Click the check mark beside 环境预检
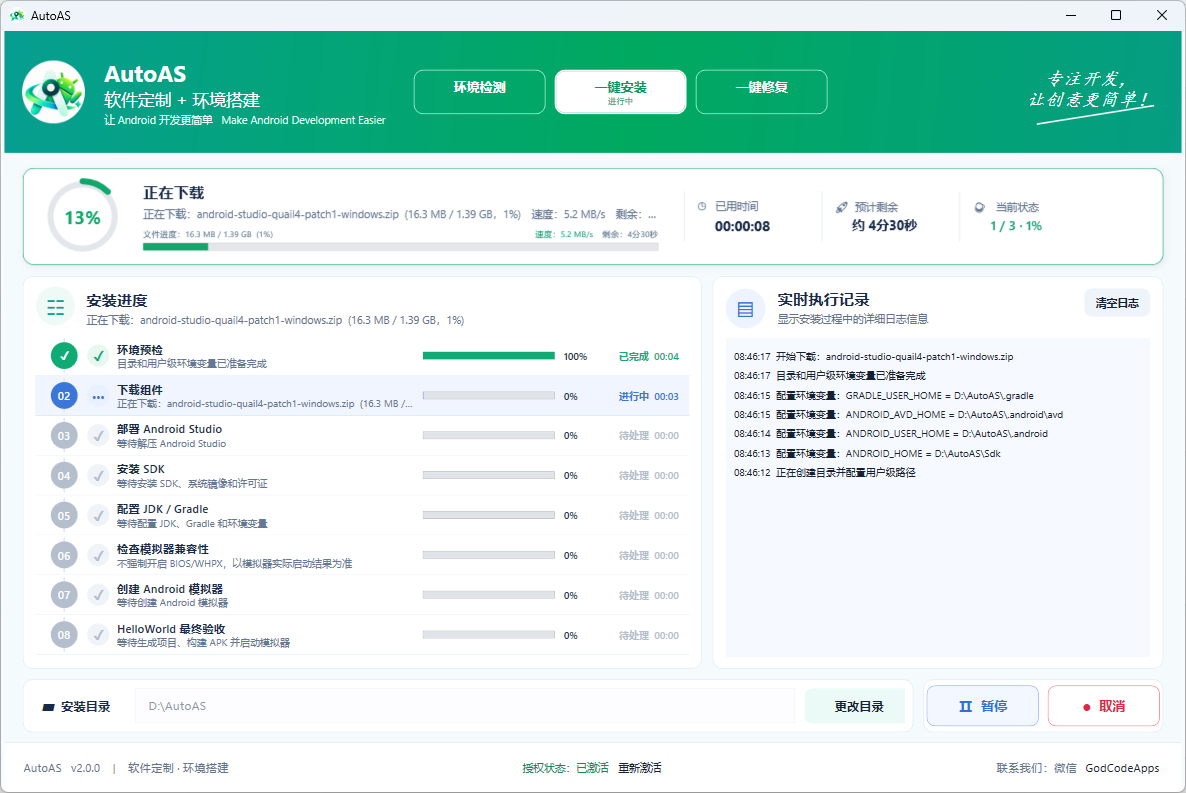 [x=98, y=356]
